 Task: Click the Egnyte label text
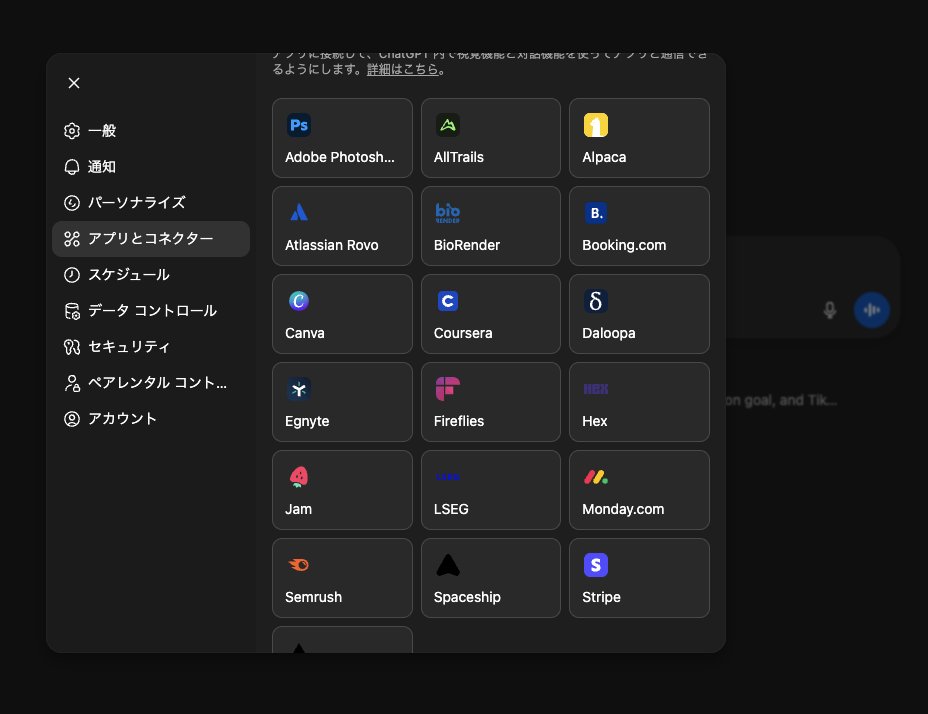coord(307,422)
